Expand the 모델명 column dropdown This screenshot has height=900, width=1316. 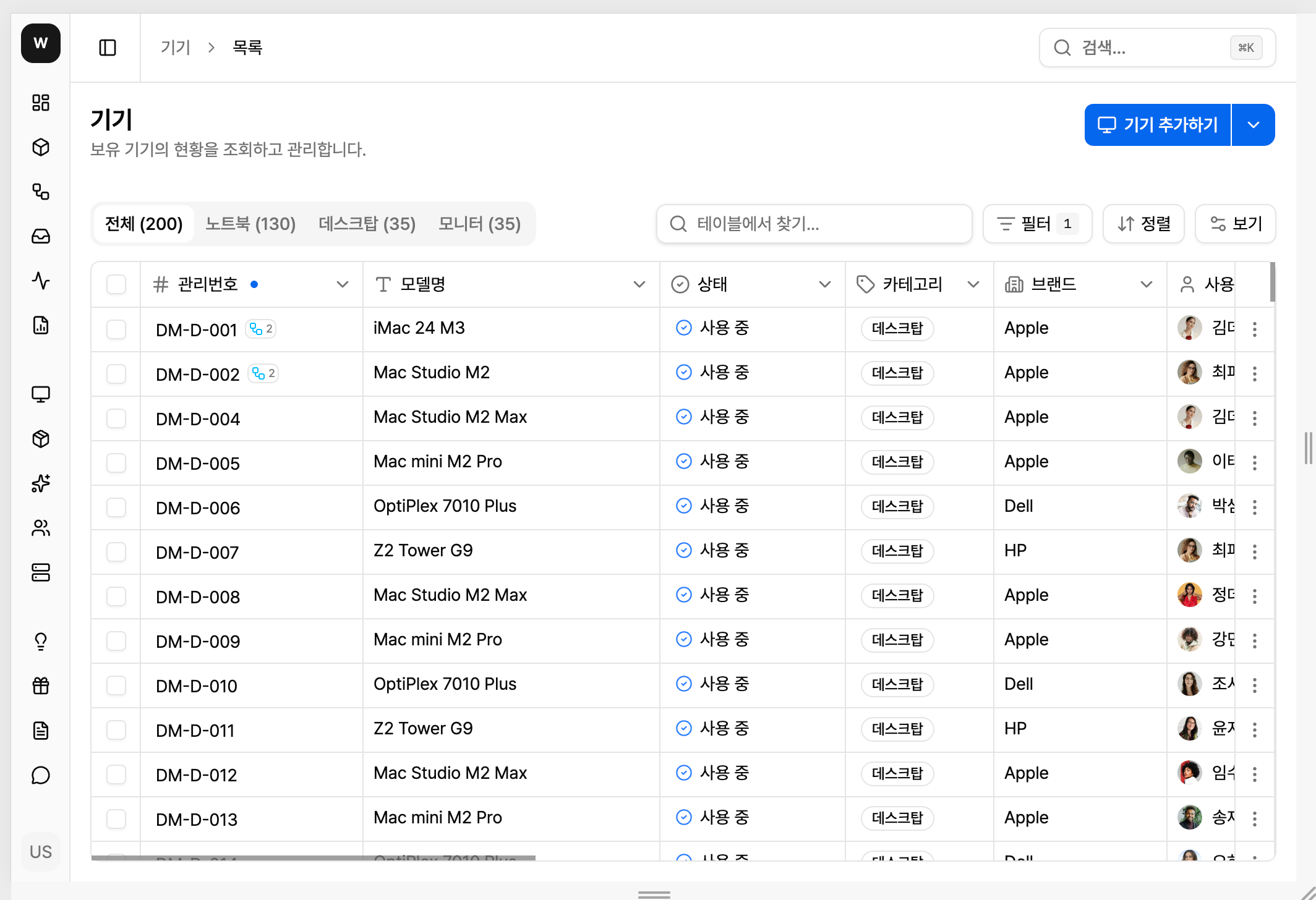click(639, 284)
